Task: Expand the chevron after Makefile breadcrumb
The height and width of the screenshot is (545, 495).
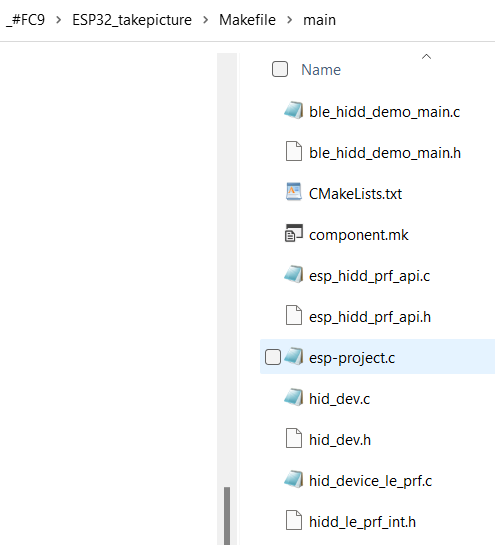Action: (x=289, y=20)
